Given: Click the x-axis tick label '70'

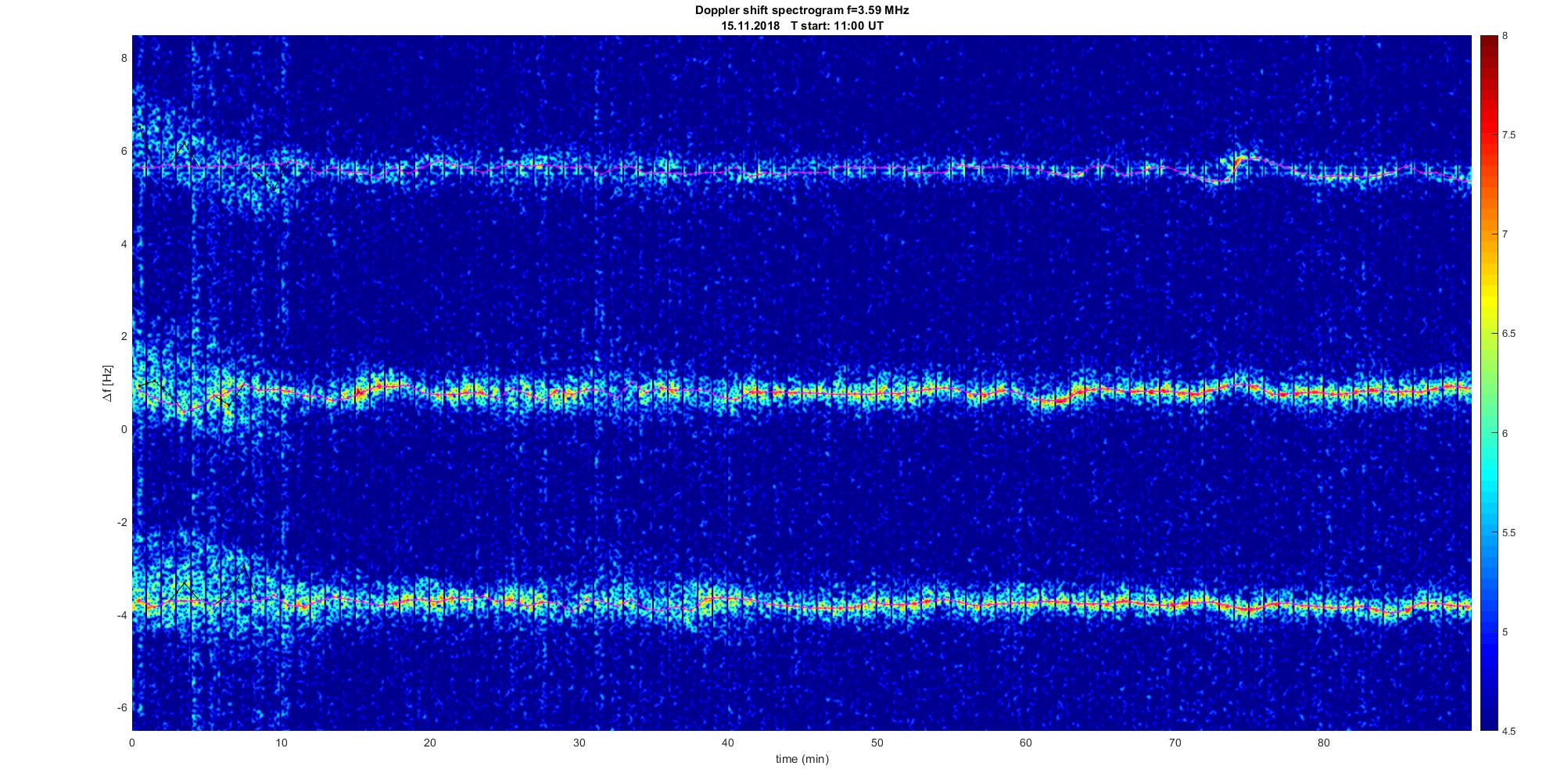Looking at the screenshot, I should (1175, 743).
